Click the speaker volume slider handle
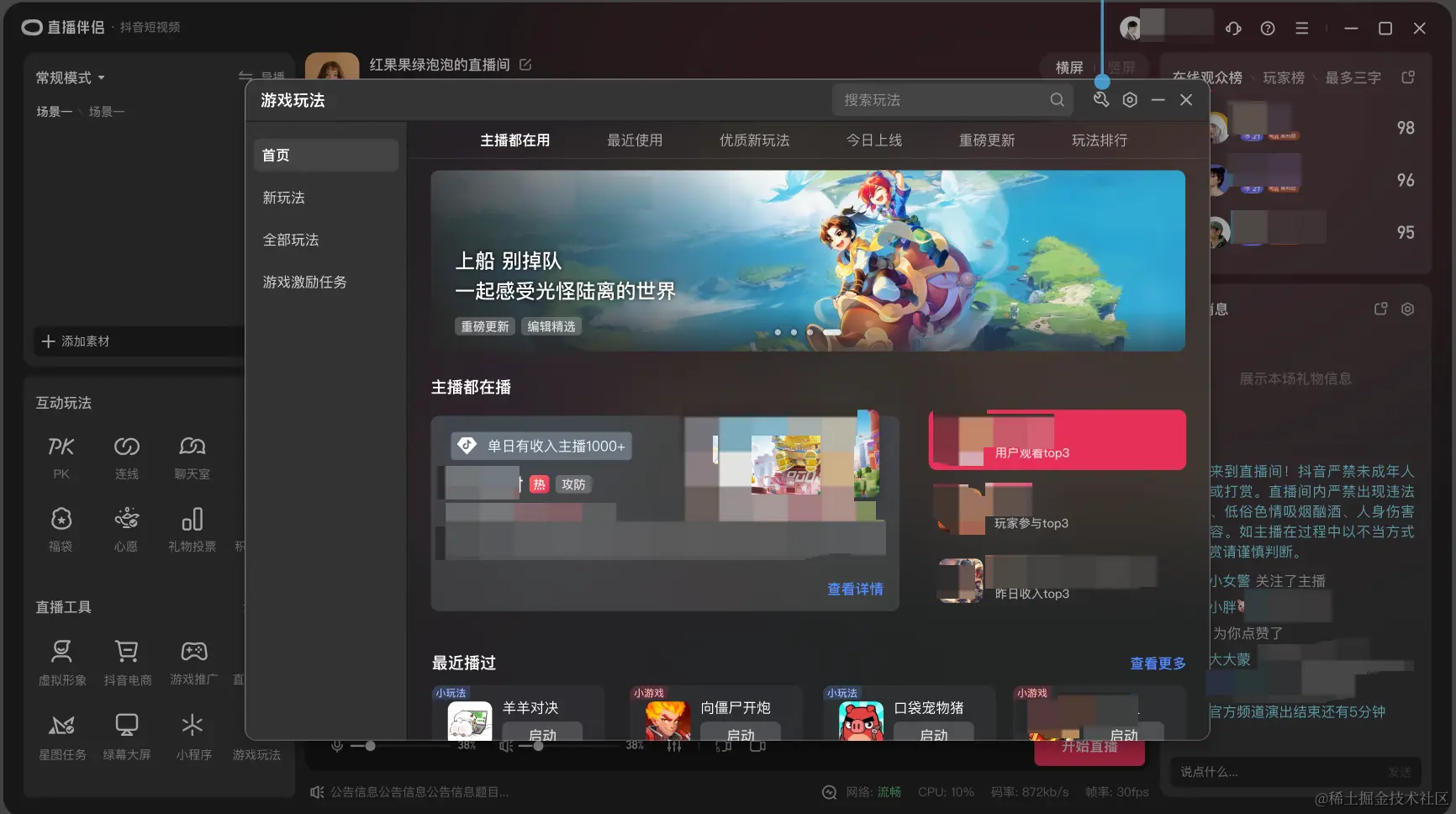 538,746
